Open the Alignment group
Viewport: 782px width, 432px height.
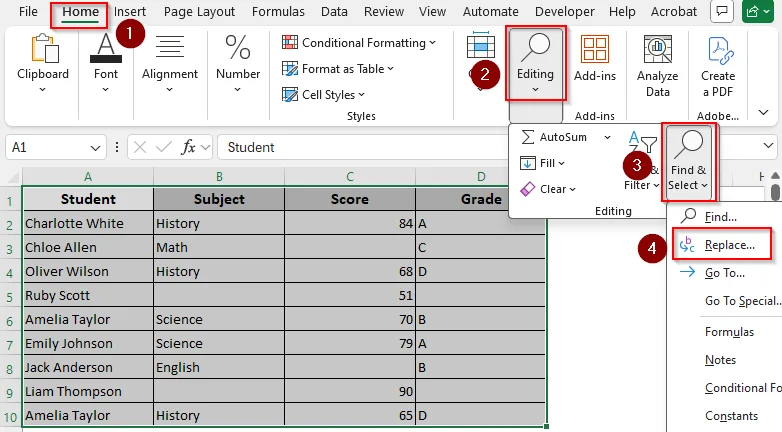[x=170, y=63]
